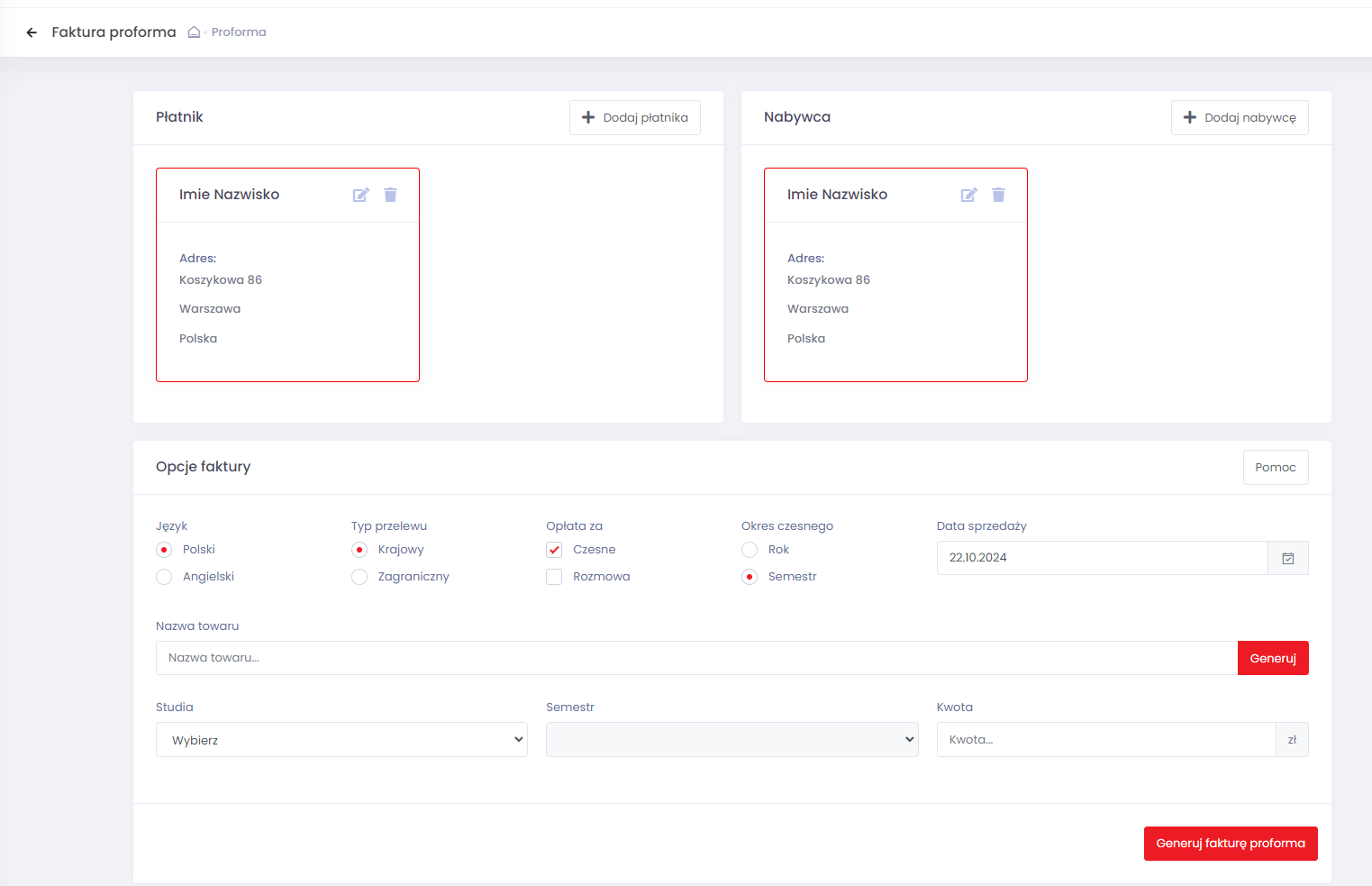Delete the Płatnik card with trash icon
Screen dimensions: 1372x886
(x=390, y=195)
